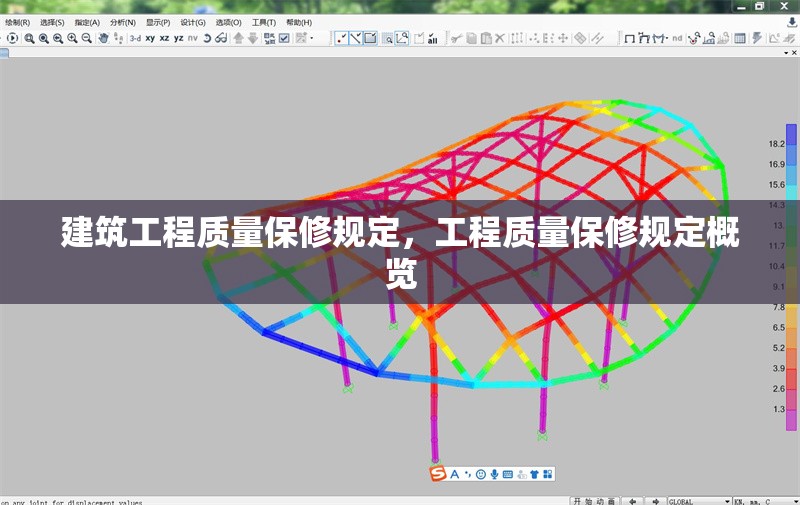Viewport: 800px width, 505px height.
Task: Click the Zoom Out minus magnifier
Action: tap(87, 38)
